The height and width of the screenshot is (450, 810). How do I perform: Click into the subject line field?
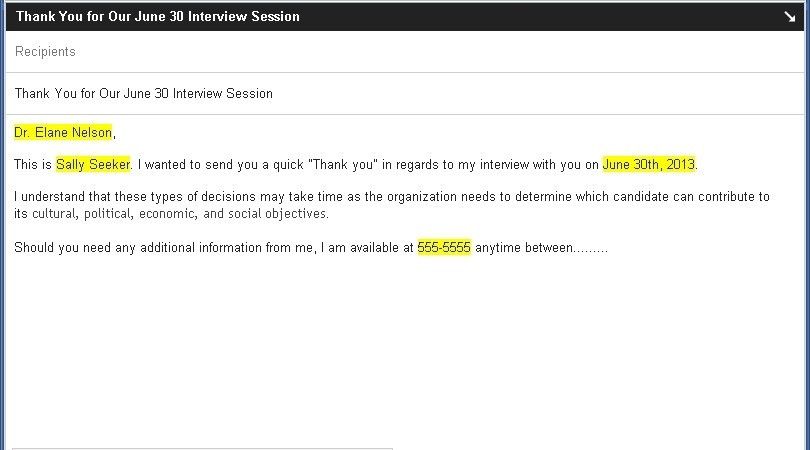pyautogui.click(x=404, y=94)
